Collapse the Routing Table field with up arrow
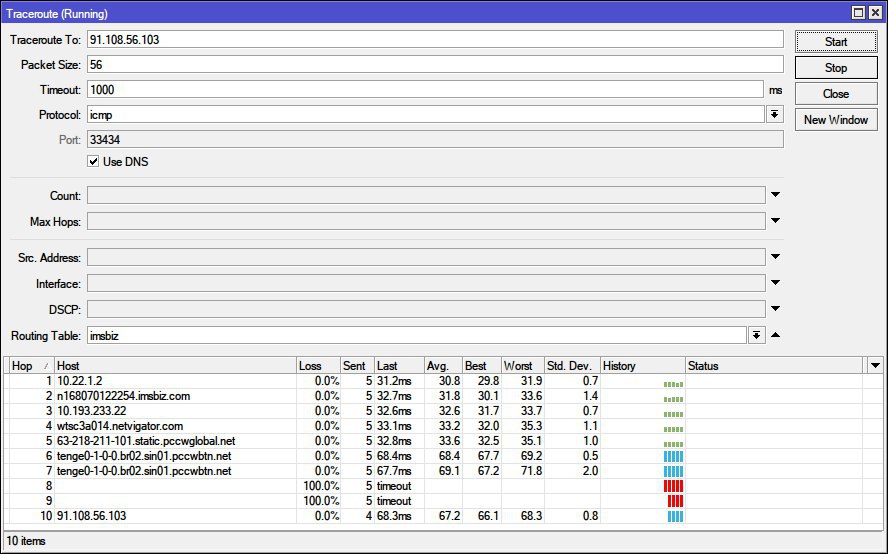 tap(775, 336)
